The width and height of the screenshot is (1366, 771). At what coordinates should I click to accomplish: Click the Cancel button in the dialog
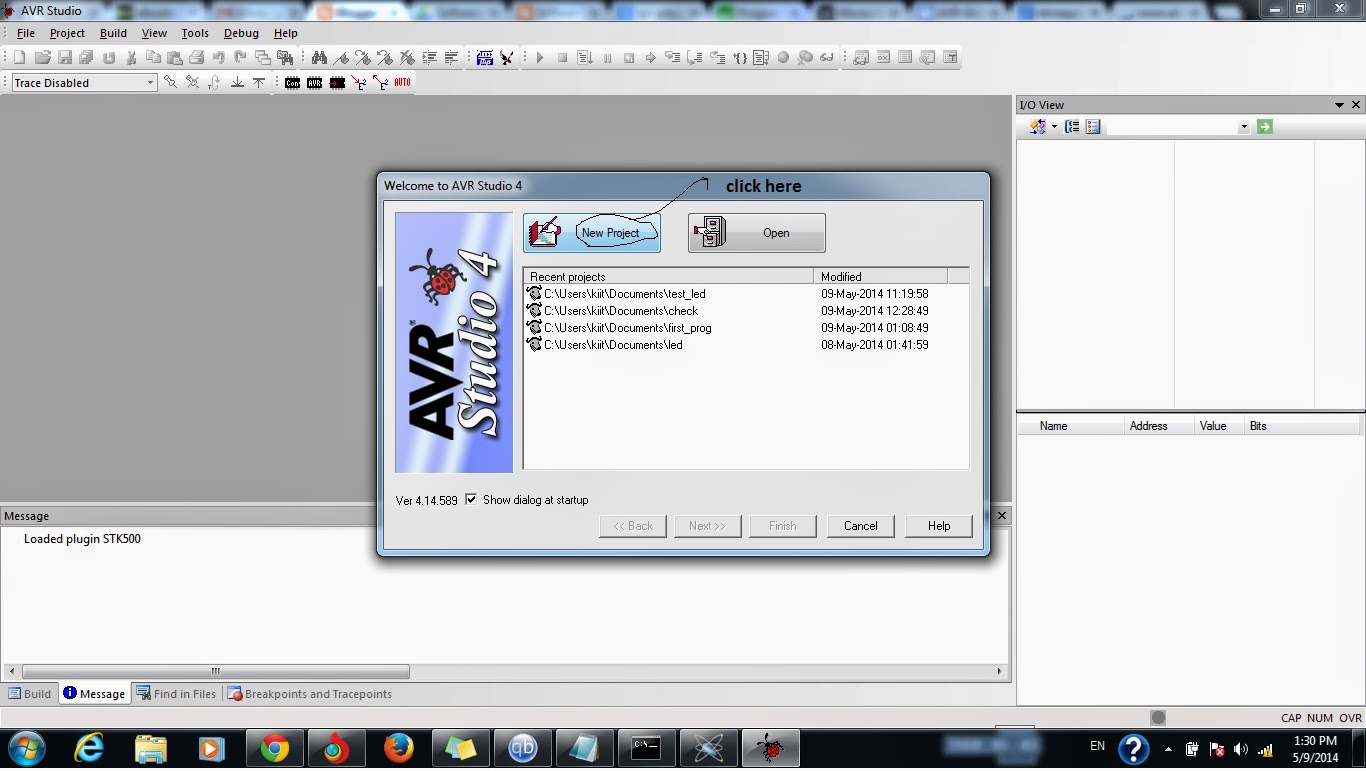pos(860,526)
